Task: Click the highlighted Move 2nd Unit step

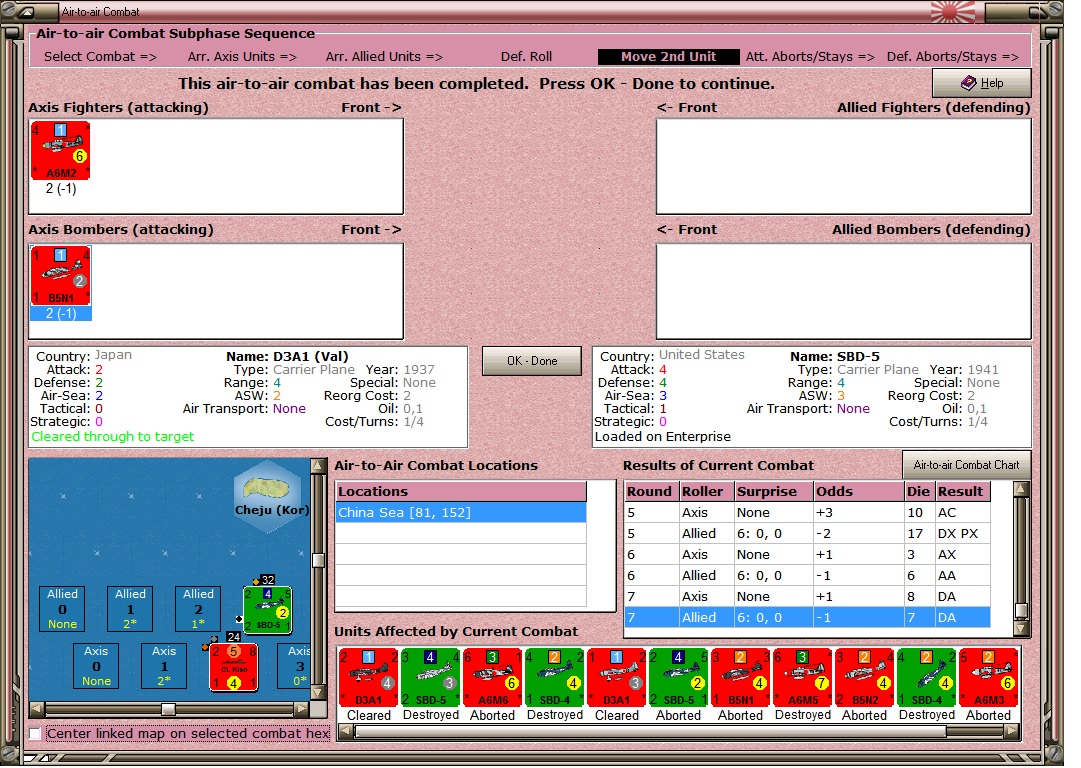Action: 668,57
